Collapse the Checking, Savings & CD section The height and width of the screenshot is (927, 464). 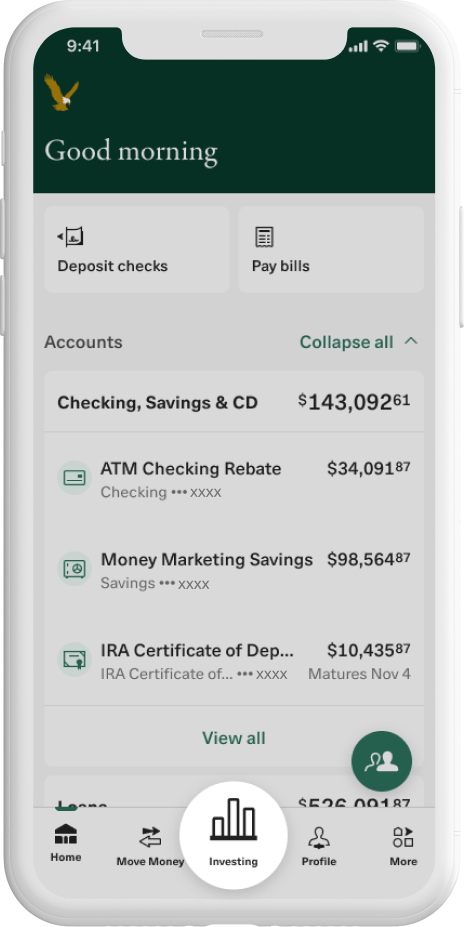point(234,402)
